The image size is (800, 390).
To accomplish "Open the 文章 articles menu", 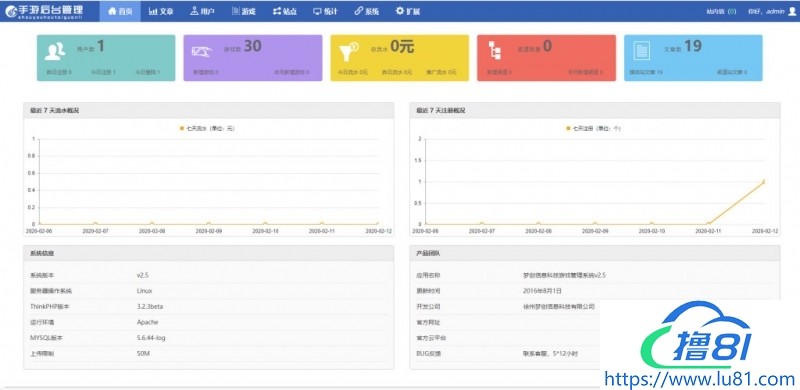I will pos(161,11).
